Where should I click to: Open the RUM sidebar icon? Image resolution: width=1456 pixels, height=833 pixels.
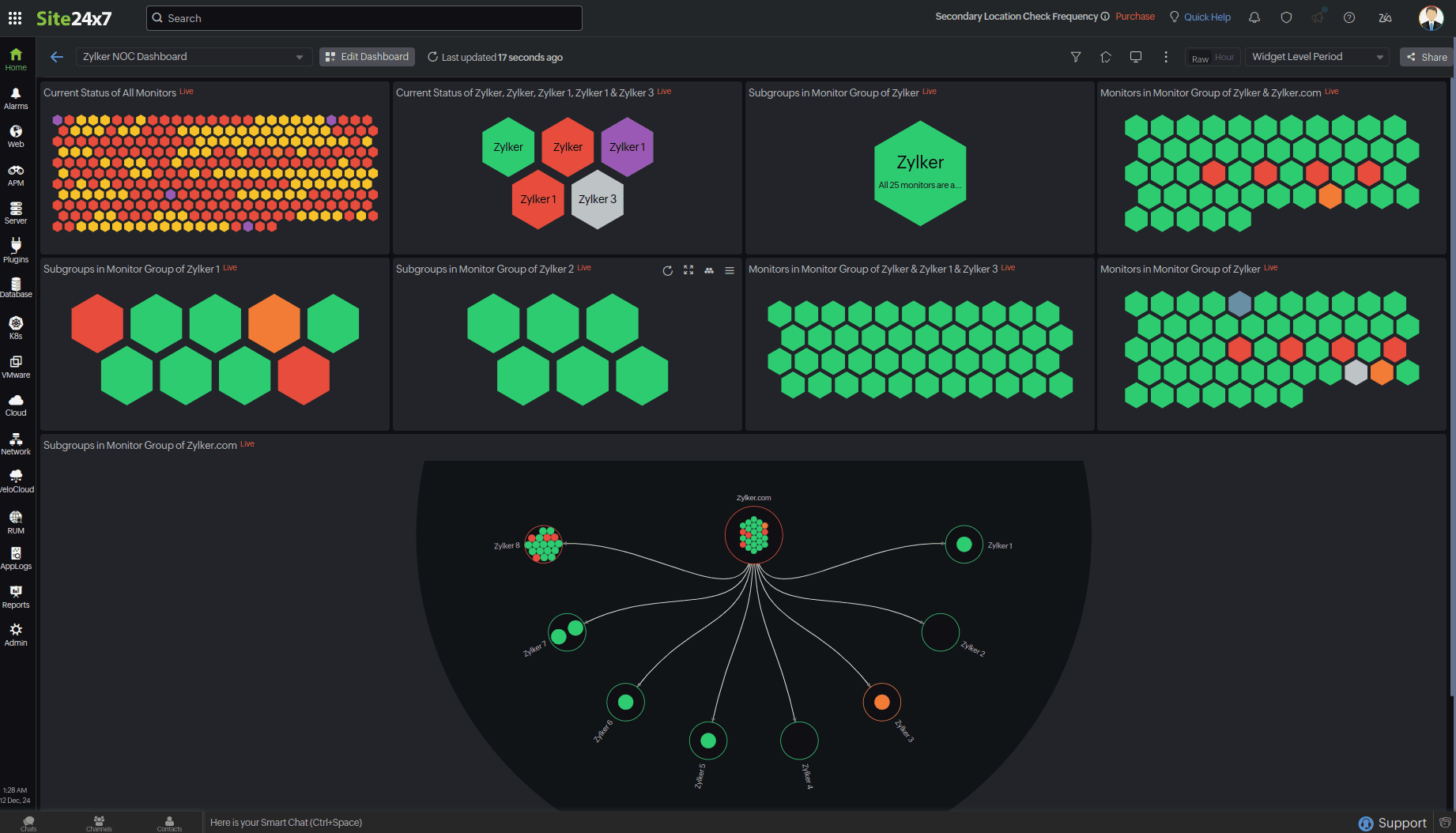pyautogui.click(x=16, y=522)
